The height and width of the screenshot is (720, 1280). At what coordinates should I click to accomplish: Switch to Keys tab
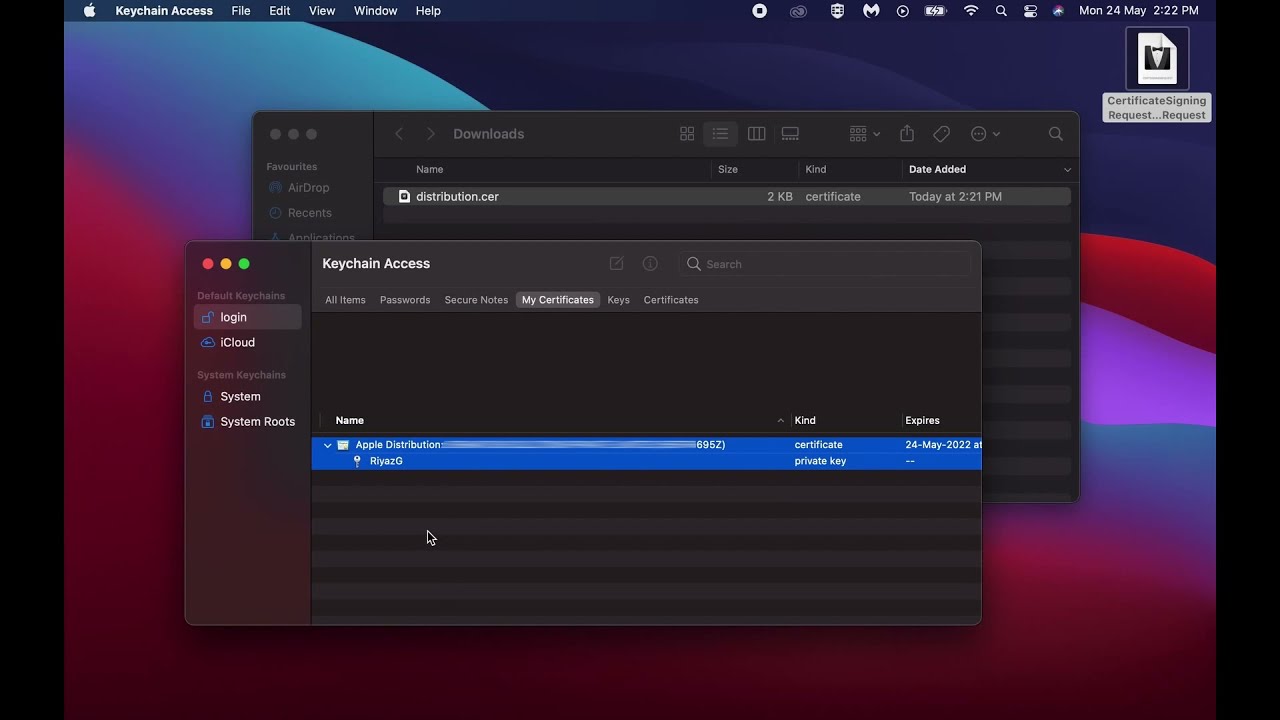pos(618,300)
